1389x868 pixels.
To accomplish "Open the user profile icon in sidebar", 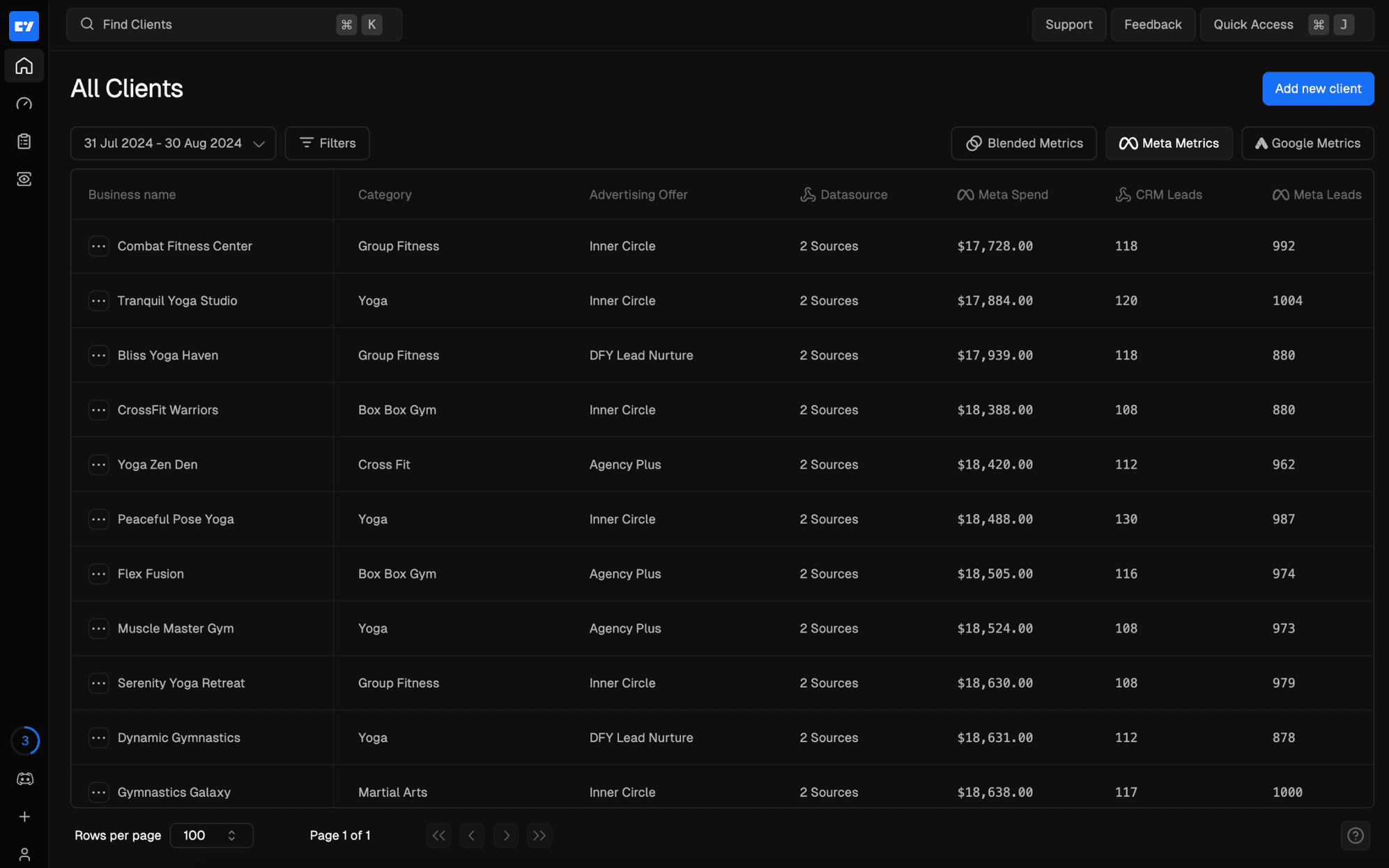I will tap(24, 854).
